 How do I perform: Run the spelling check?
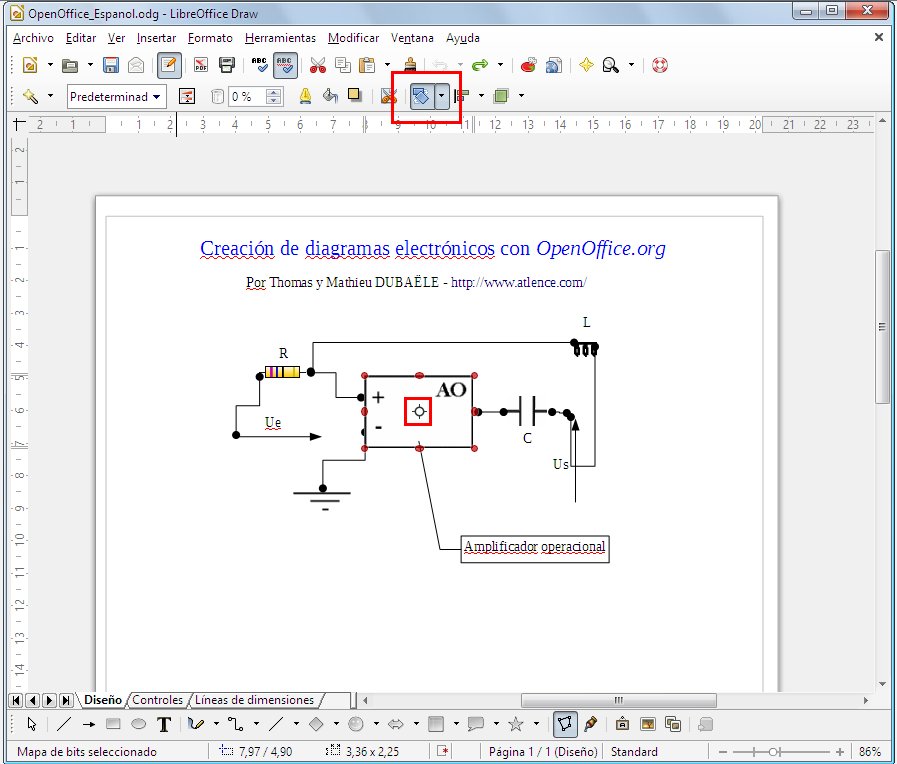260,65
